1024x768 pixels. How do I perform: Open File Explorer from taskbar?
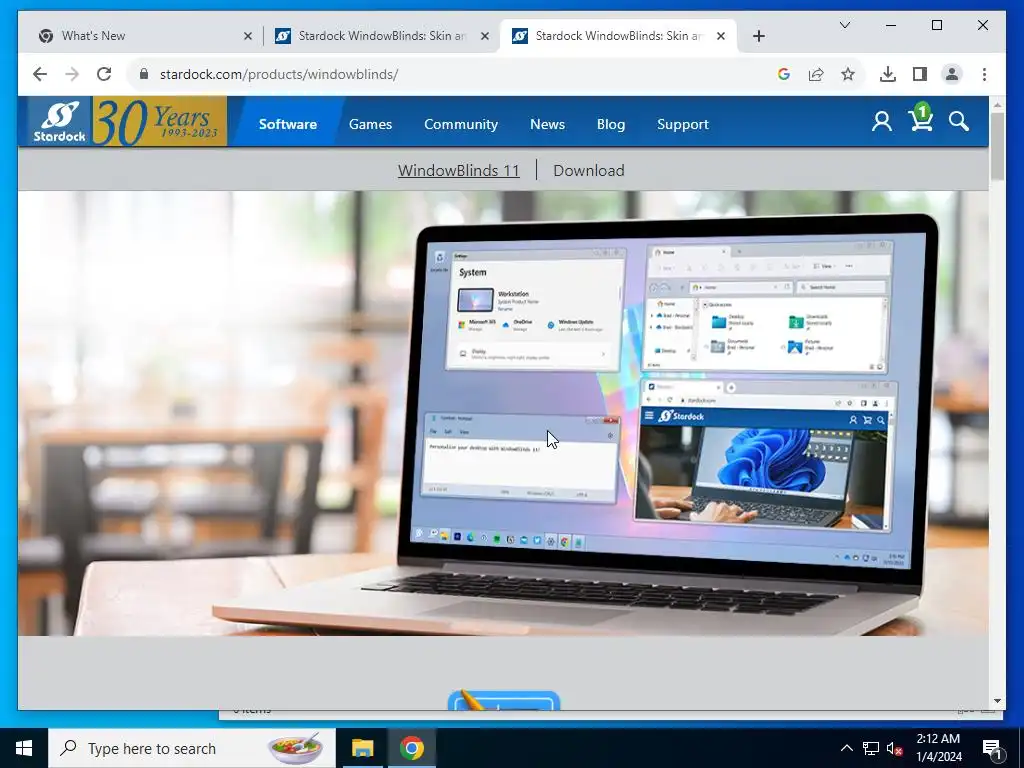(x=362, y=748)
